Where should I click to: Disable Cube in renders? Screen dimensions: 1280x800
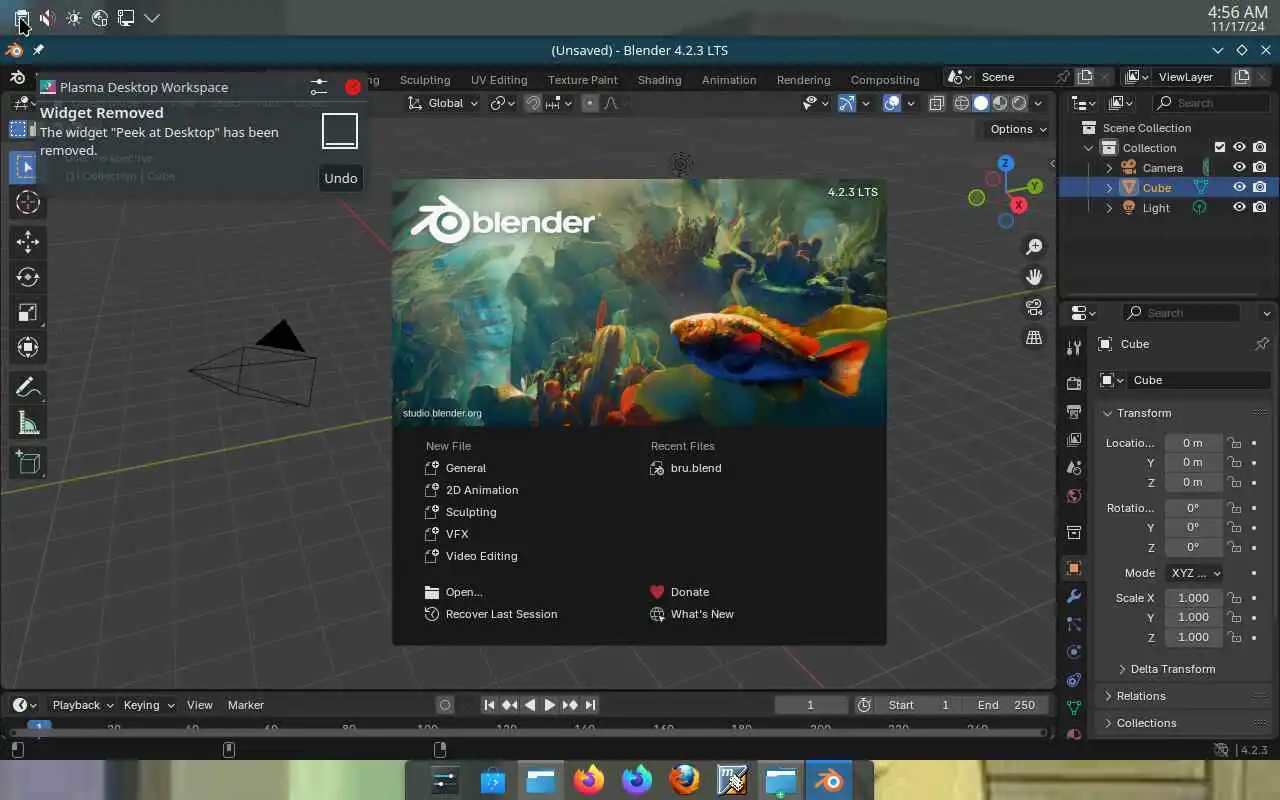(x=1260, y=188)
